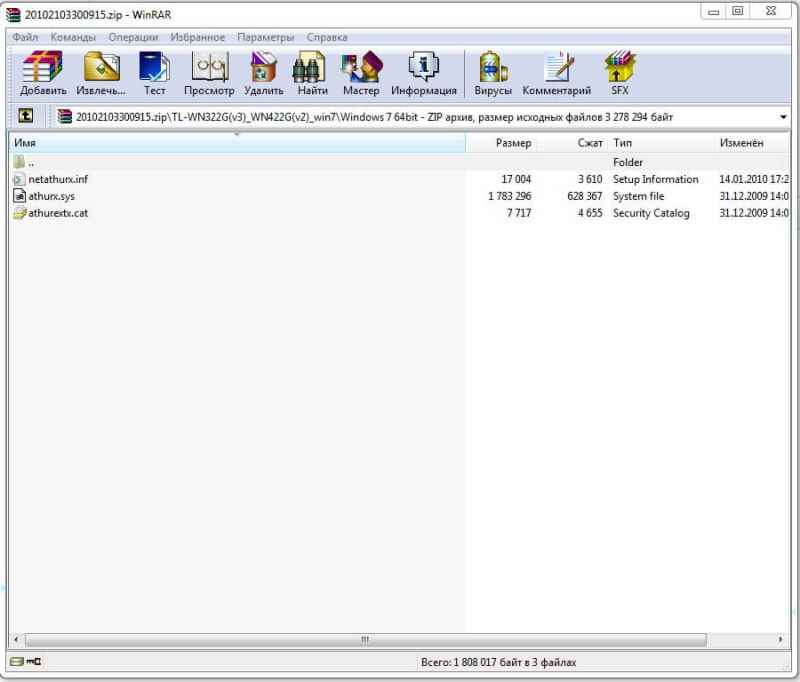This screenshot has width=800, height=682.
Task: Click the WinRAR icon in title bar
Action: pos(13,14)
